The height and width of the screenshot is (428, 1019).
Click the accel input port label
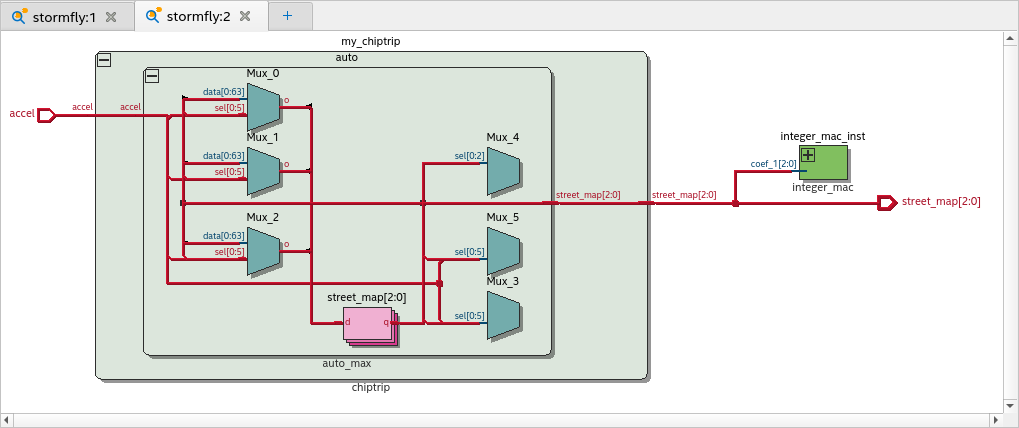[21, 114]
